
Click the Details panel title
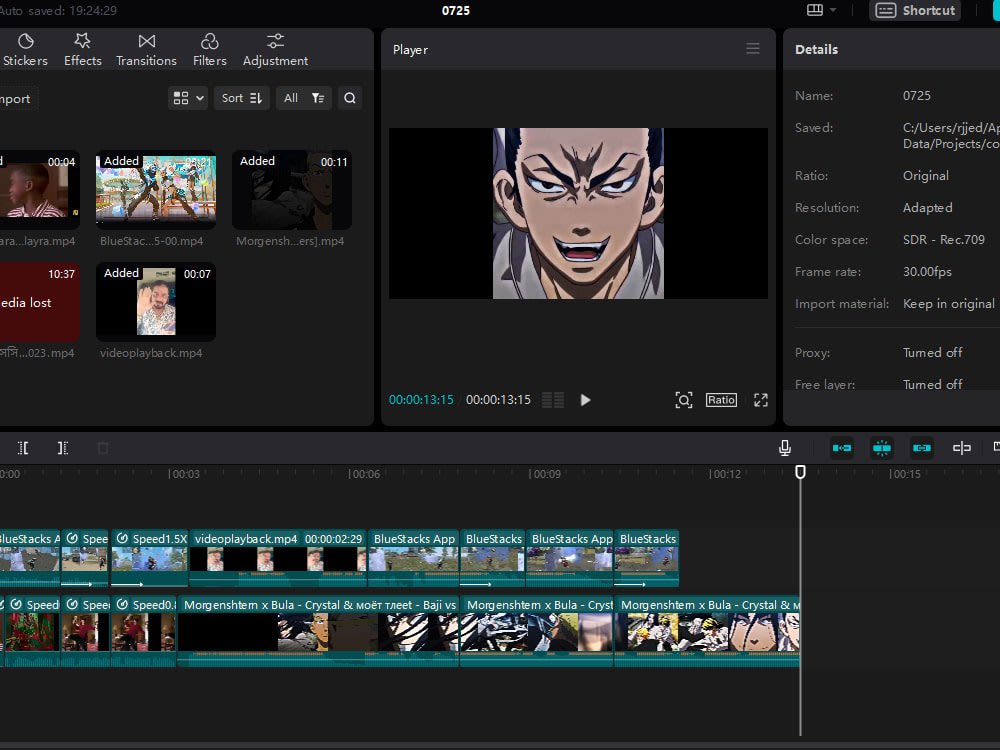(816, 49)
